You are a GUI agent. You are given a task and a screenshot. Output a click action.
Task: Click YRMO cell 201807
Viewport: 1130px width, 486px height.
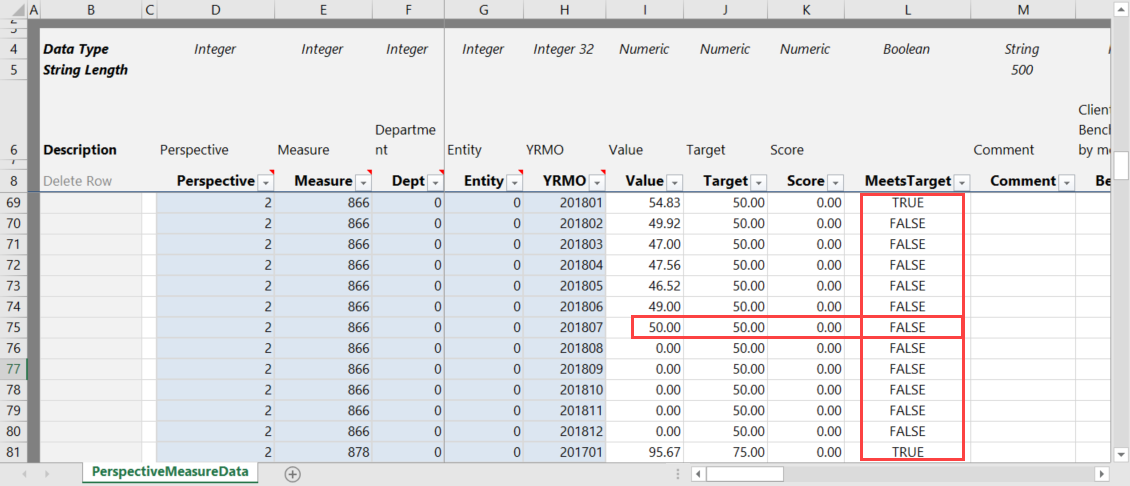tap(565, 327)
